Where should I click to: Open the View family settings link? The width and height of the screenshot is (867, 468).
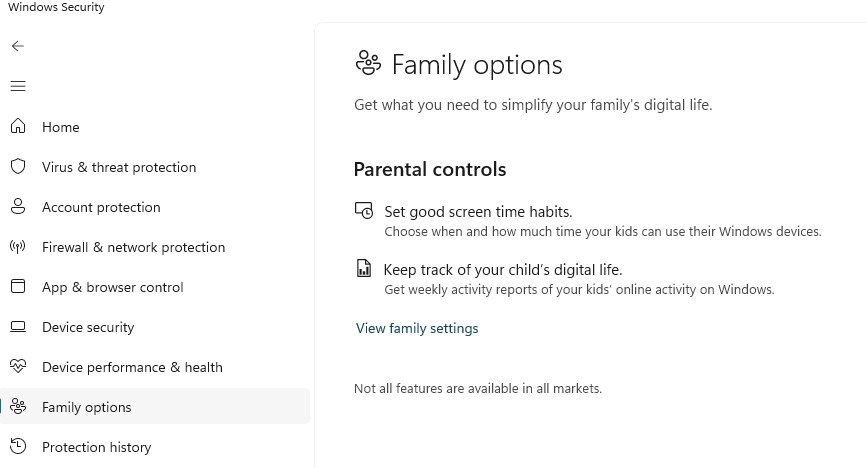pyautogui.click(x=417, y=328)
